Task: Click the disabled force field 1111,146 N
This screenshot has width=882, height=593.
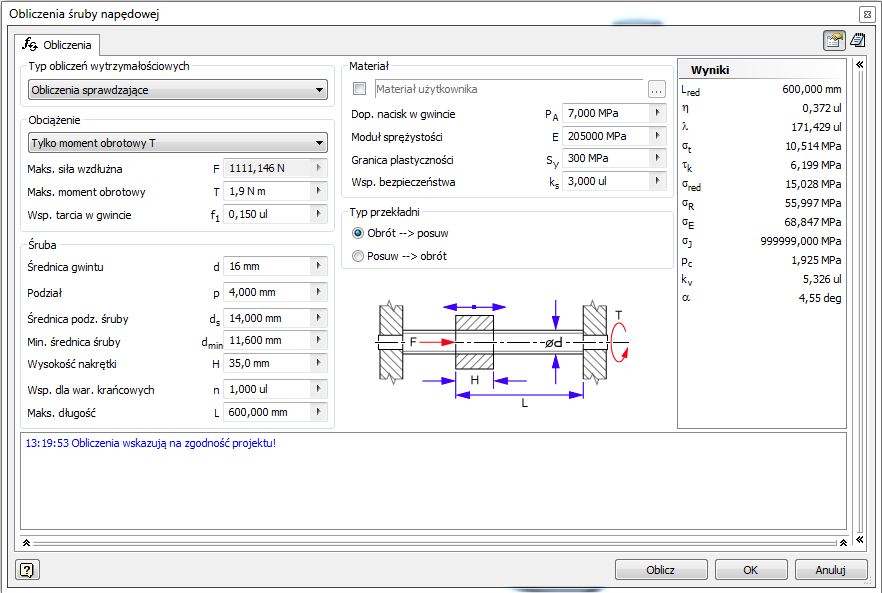Action: 267,168
